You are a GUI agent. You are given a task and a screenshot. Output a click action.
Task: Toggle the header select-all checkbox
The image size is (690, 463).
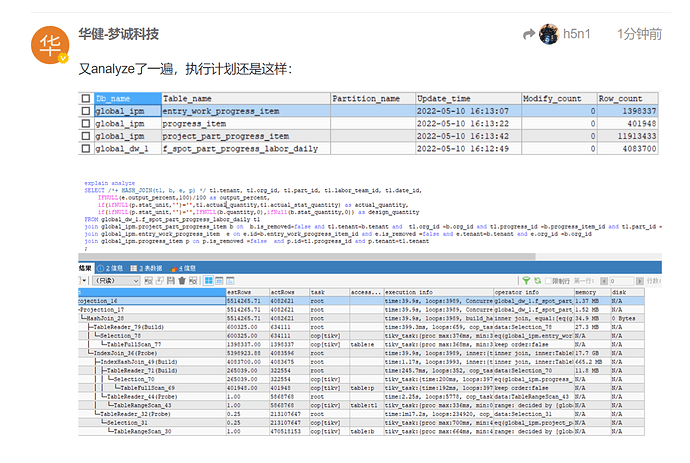(86, 99)
